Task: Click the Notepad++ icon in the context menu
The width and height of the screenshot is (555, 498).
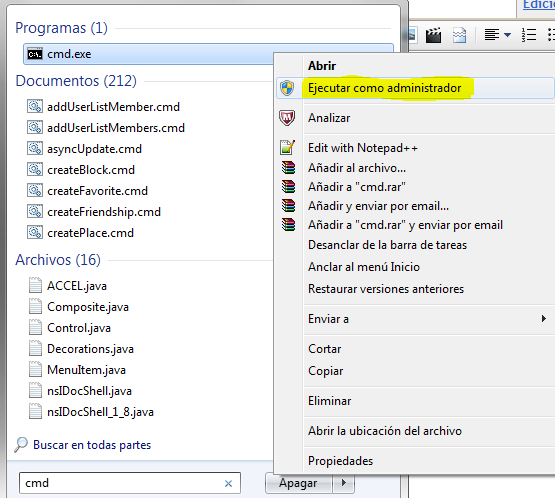Action: click(x=287, y=147)
